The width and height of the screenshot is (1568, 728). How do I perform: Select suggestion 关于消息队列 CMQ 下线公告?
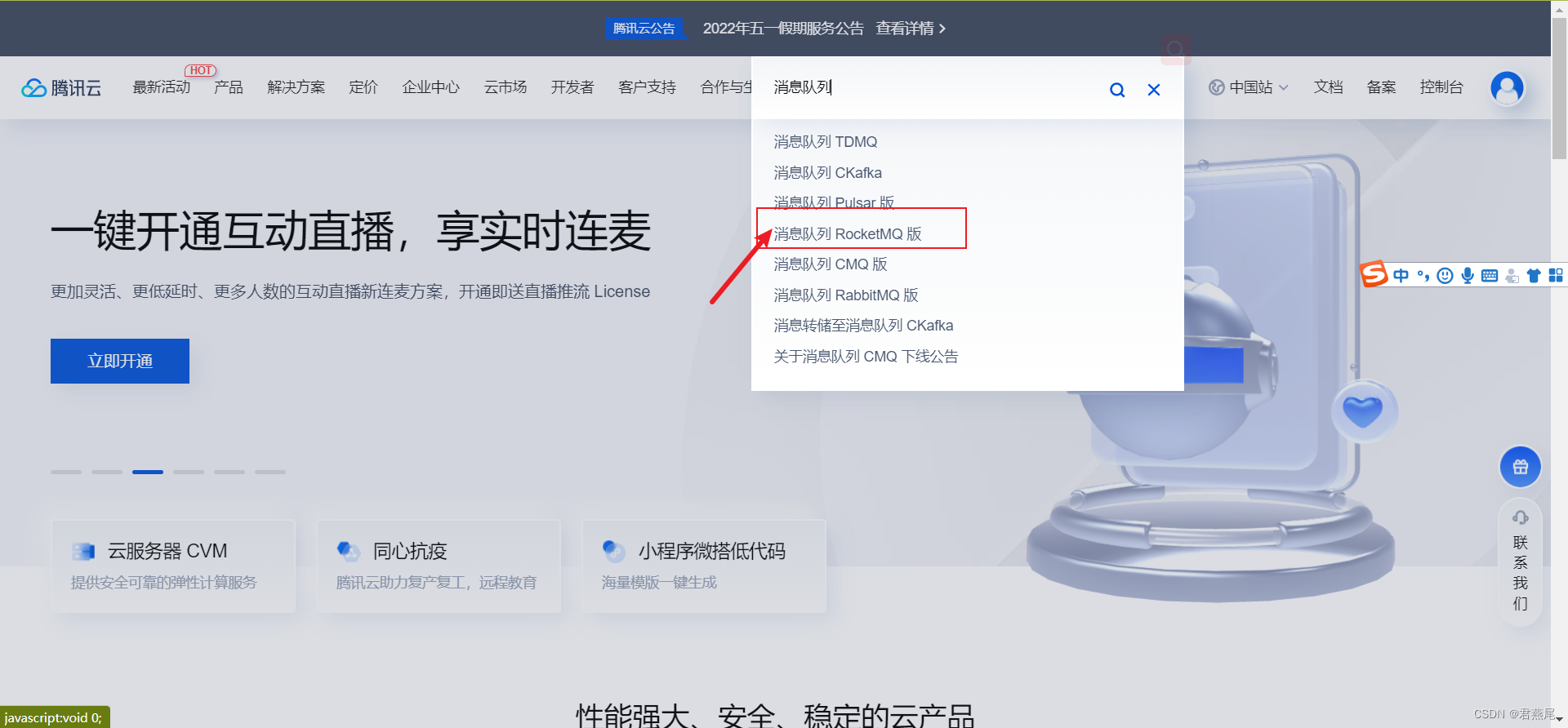(866, 357)
